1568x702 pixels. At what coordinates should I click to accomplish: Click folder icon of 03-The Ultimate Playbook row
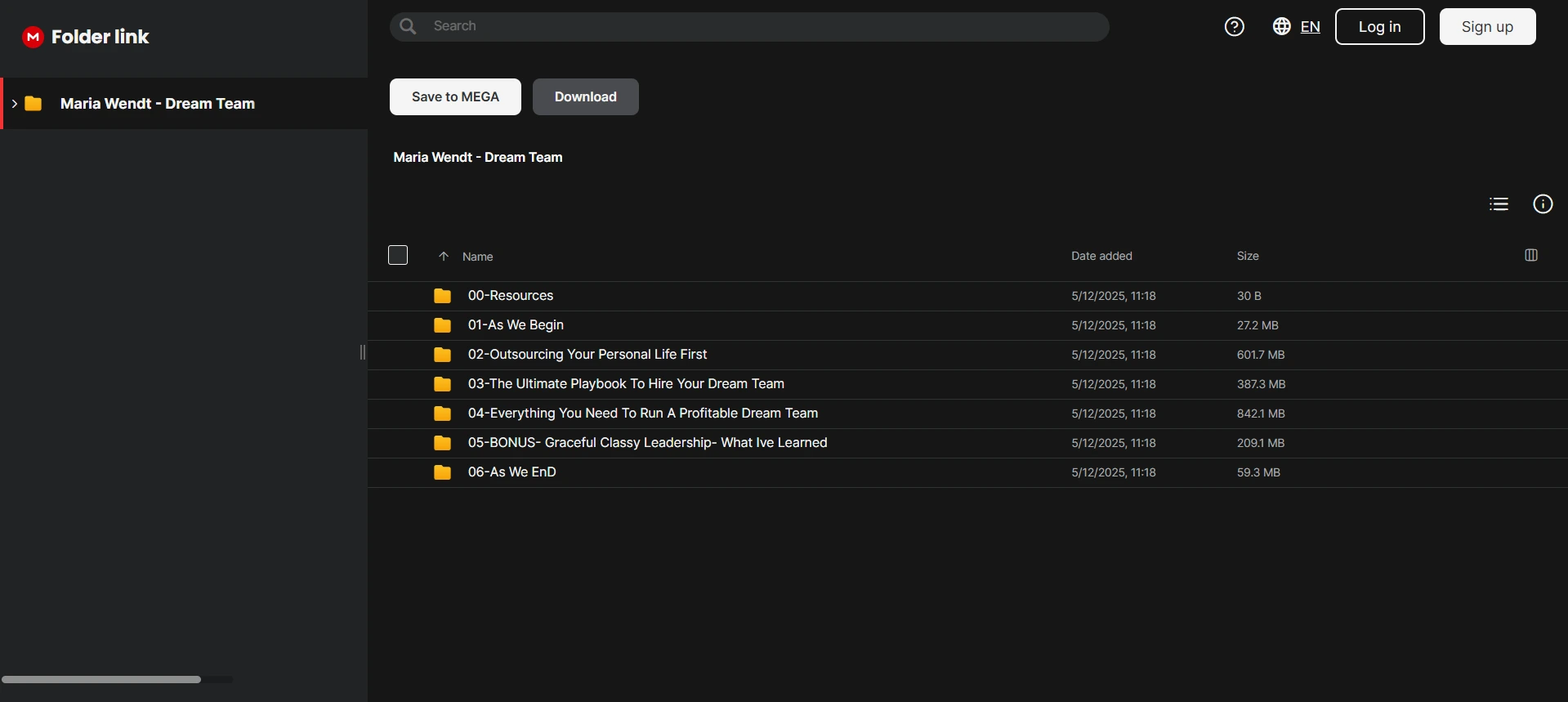(x=442, y=384)
